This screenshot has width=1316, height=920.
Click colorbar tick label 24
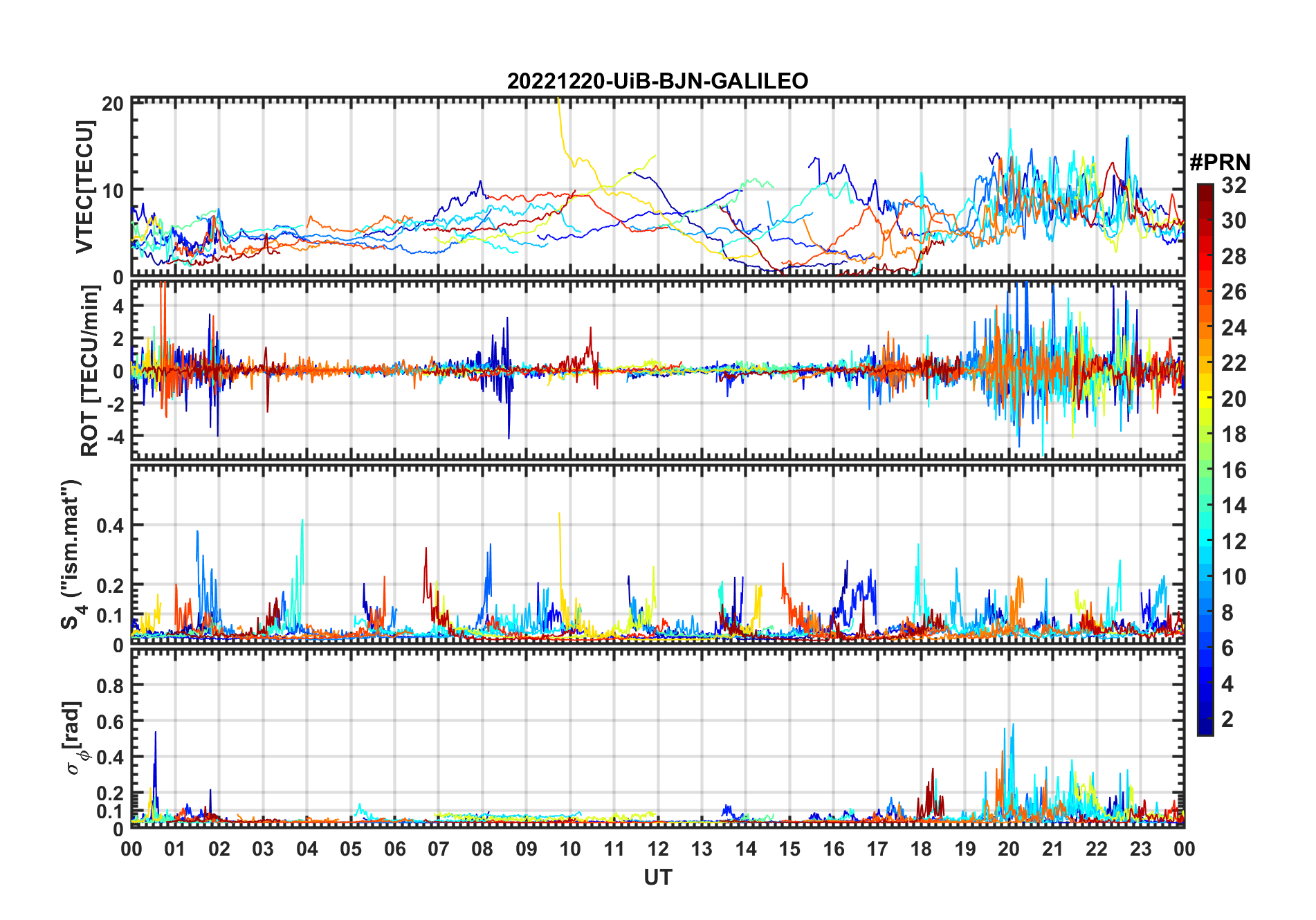(x=1234, y=328)
